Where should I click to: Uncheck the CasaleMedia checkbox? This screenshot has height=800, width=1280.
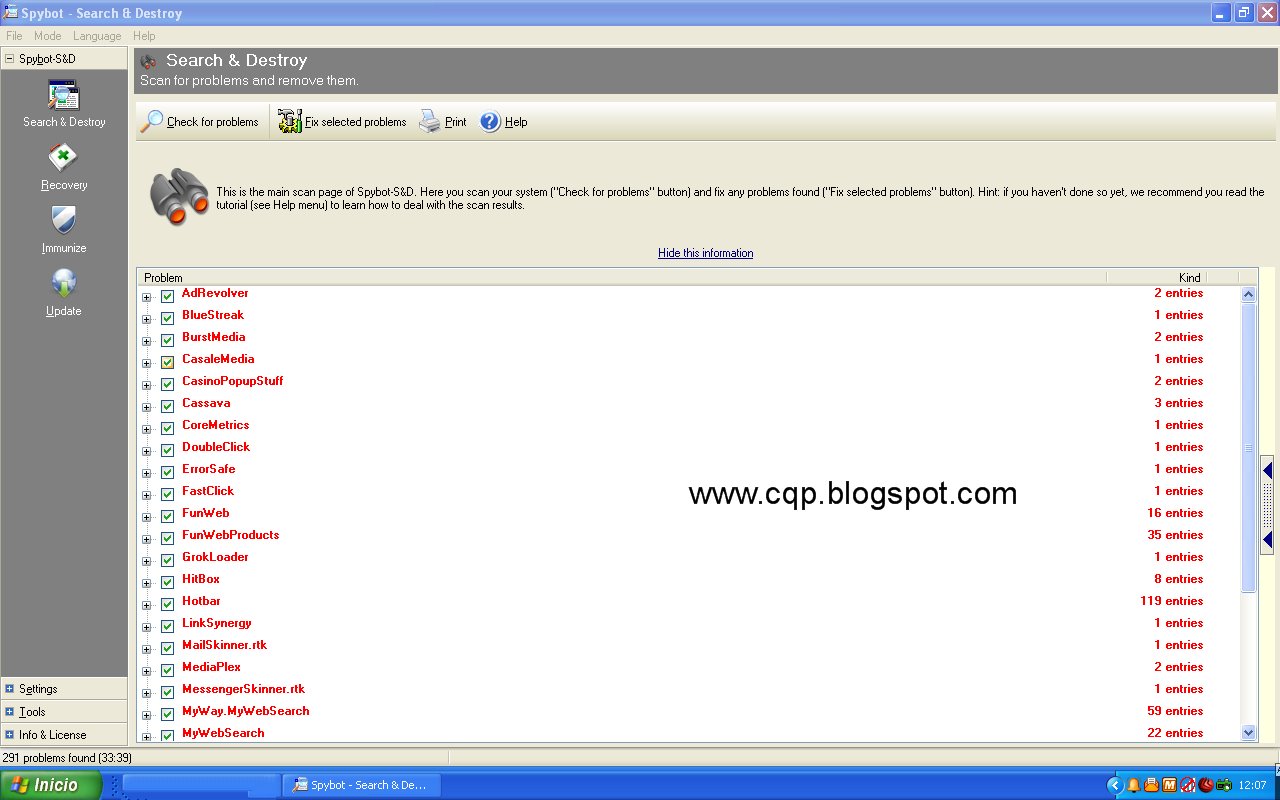point(167,363)
